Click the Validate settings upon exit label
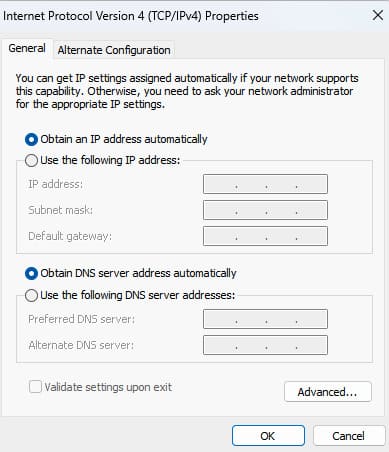The height and width of the screenshot is (452, 389). pyautogui.click(x=108, y=387)
